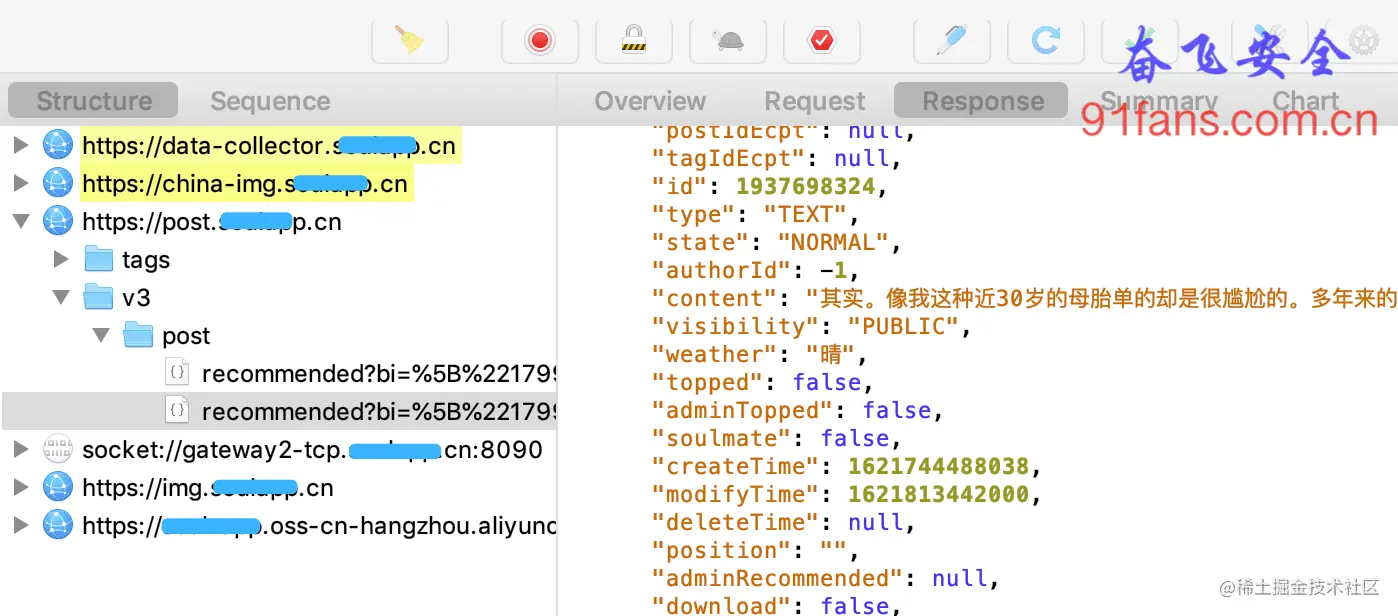The width and height of the screenshot is (1398, 616).
Task: Click the "authorId": -1 line
Action: [x=756, y=270]
